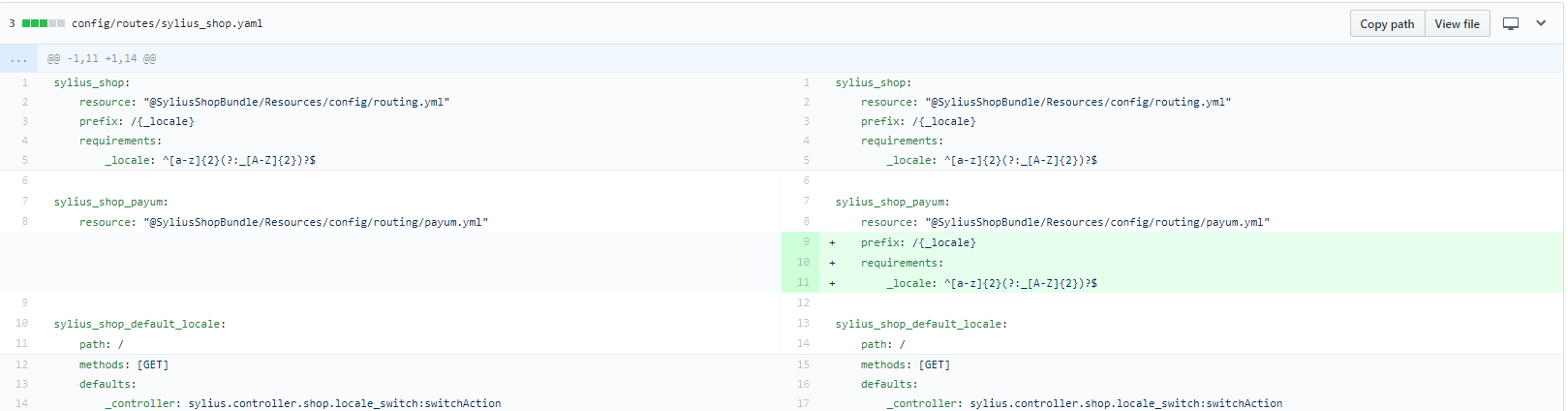Select line 11 'path: /' text
The height and width of the screenshot is (411, 1568).
pos(102,344)
